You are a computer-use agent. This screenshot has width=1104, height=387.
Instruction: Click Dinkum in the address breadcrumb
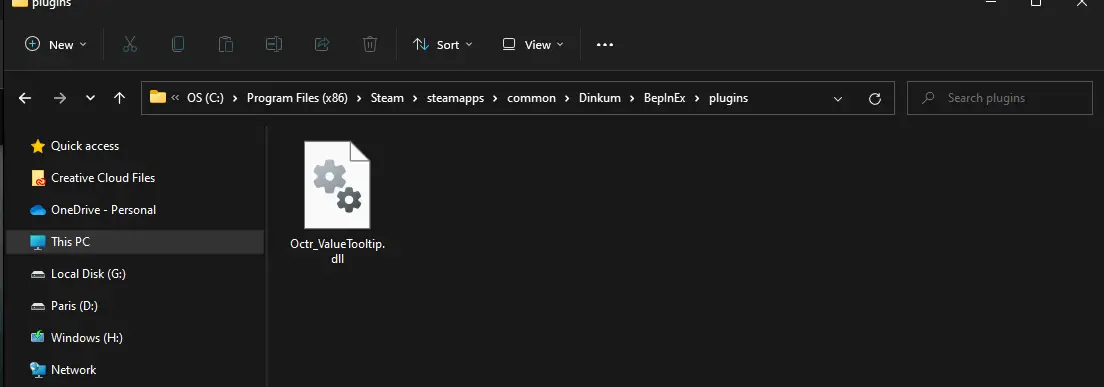point(600,98)
